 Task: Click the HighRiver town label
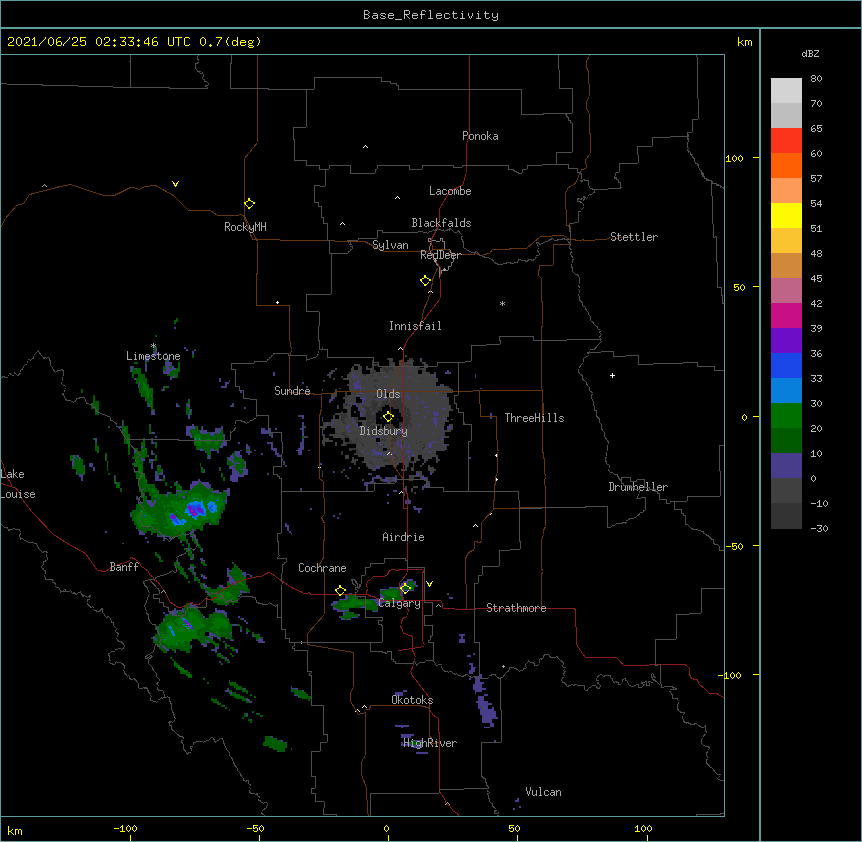[430, 743]
